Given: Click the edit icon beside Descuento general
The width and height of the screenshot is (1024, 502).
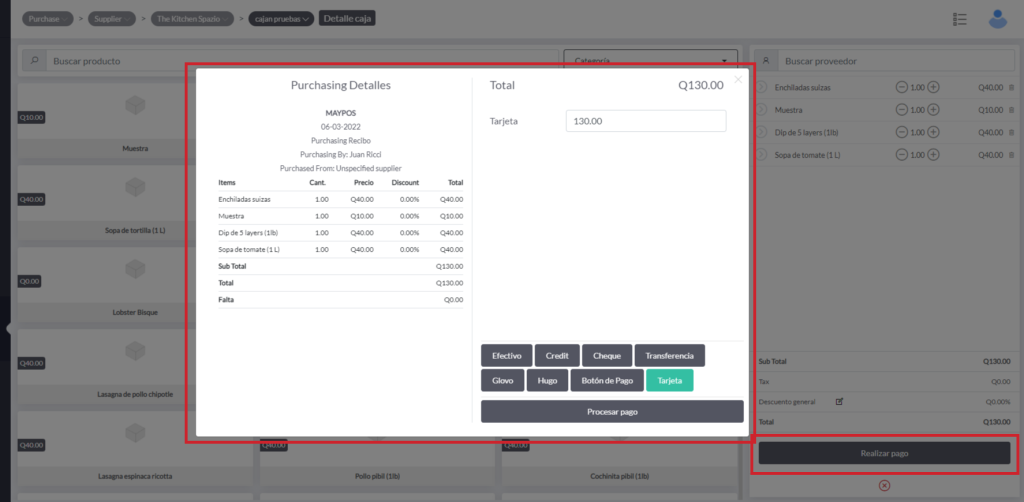Looking at the screenshot, I should tap(839, 401).
